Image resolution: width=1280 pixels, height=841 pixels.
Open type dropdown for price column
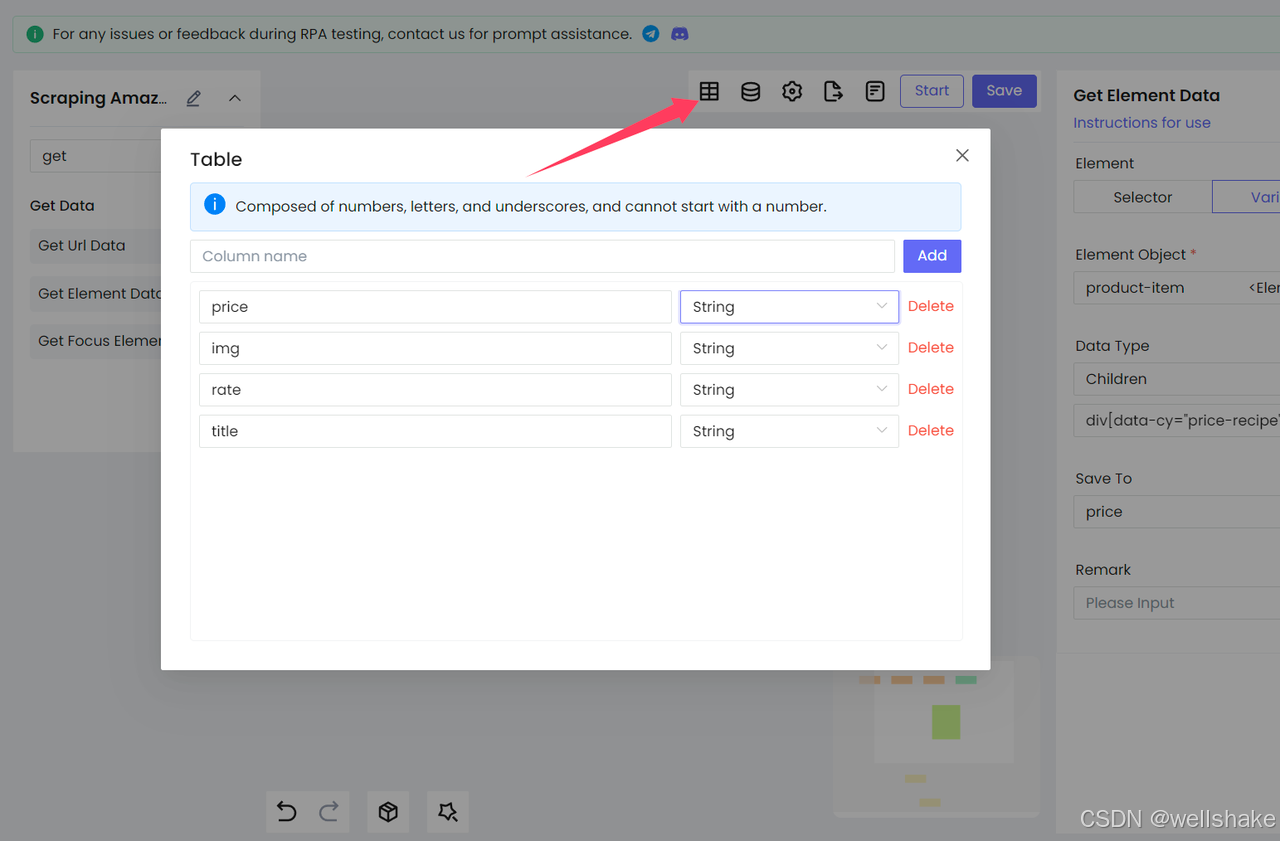point(789,307)
